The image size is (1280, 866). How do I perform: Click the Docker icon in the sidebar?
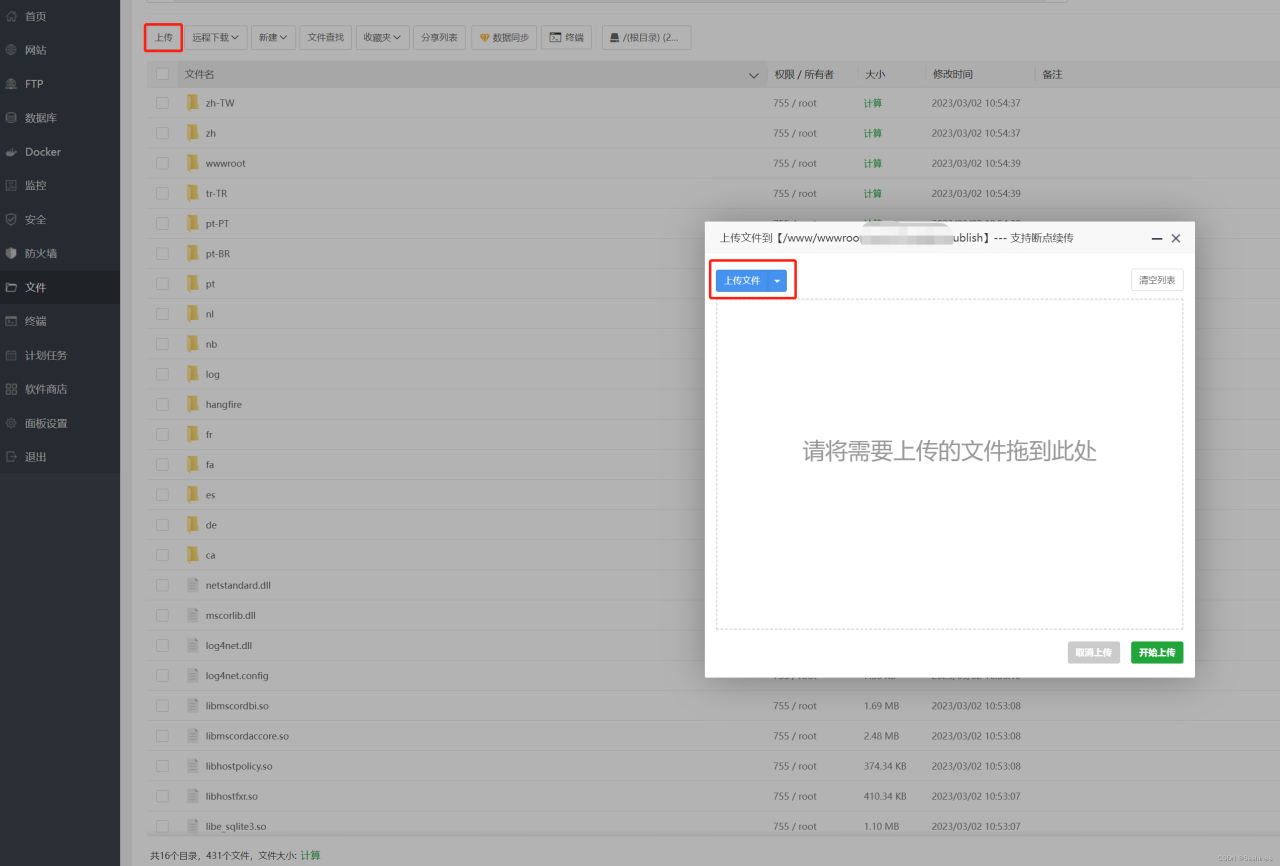click(x=11, y=152)
